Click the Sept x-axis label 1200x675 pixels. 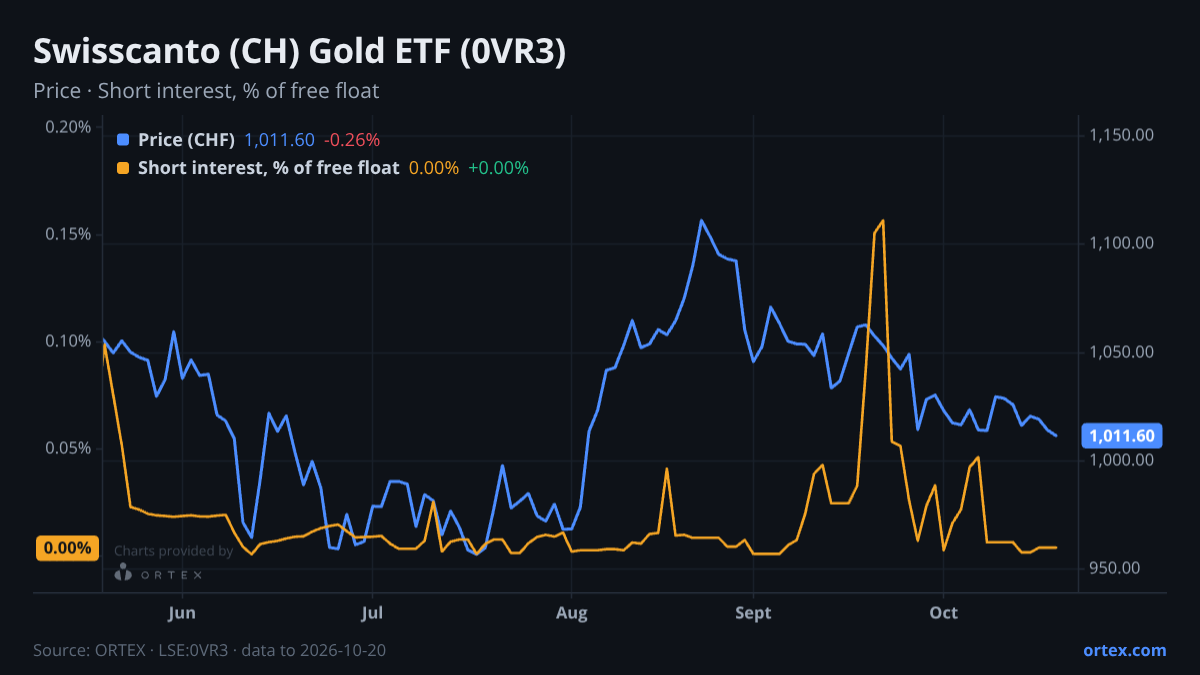point(753,612)
